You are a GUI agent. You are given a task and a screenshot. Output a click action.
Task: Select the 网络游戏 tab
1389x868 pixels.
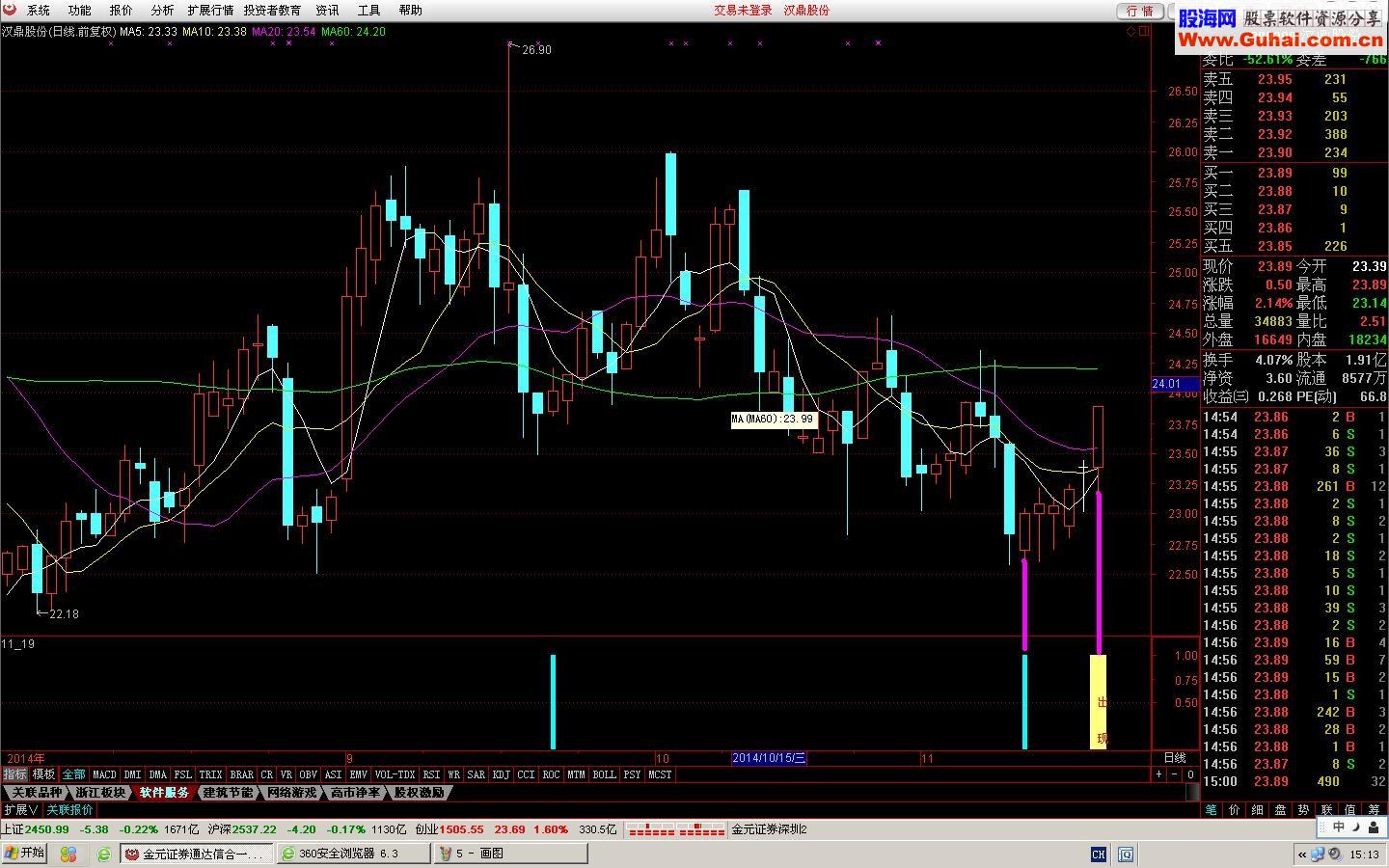(291, 792)
